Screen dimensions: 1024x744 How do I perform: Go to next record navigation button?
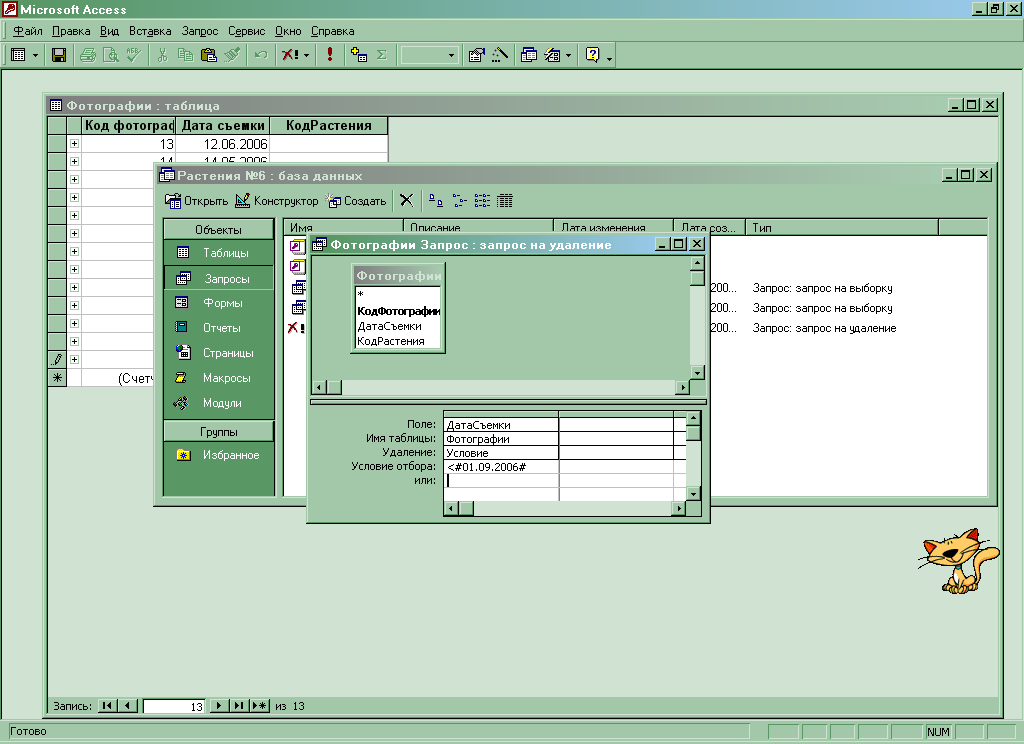point(219,705)
